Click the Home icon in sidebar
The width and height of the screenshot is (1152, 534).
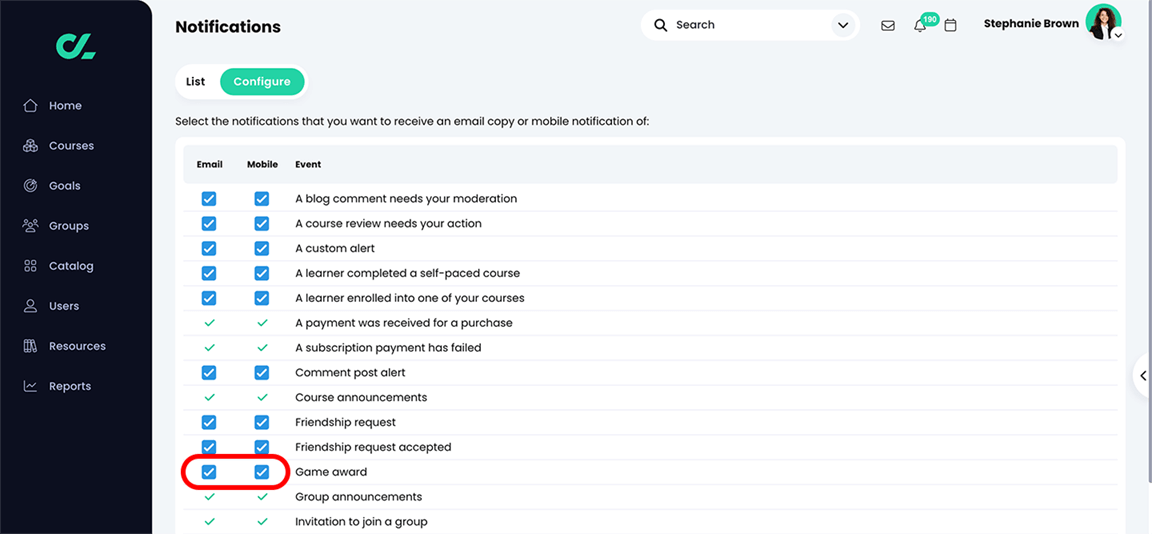tap(30, 106)
